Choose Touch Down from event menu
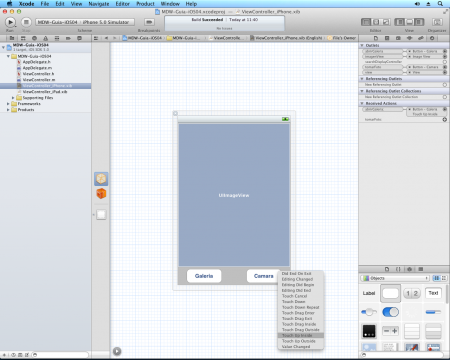Viewport: 450px width, 360px height. click(x=301, y=301)
